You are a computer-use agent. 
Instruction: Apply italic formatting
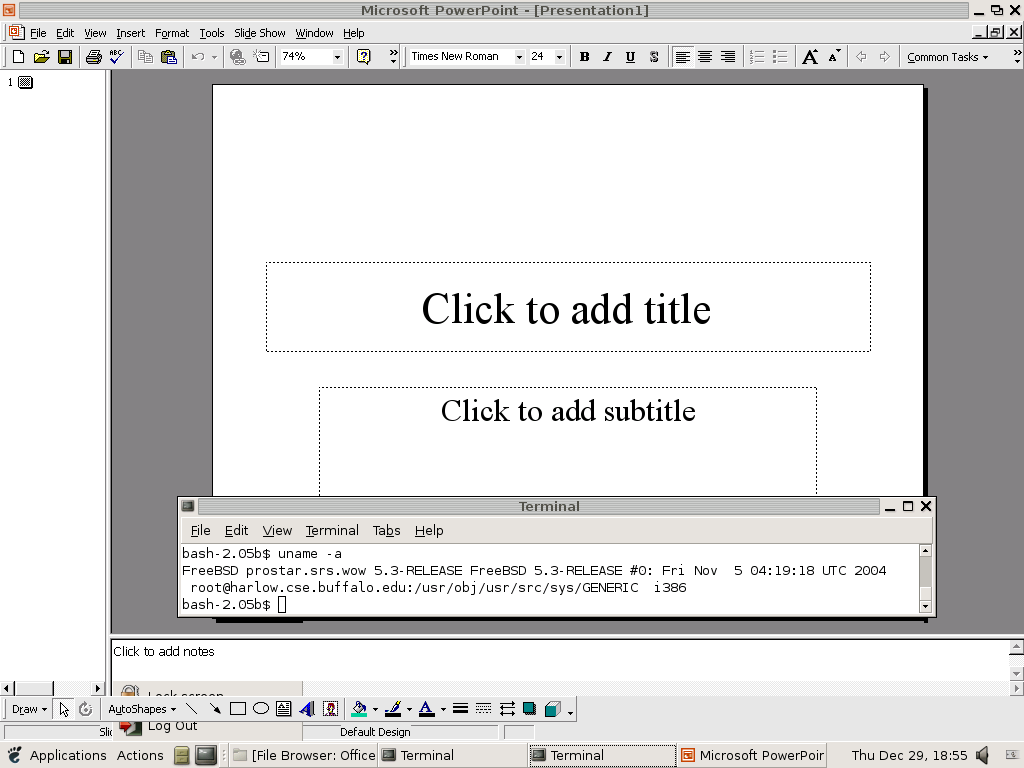(x=606, y=56)
